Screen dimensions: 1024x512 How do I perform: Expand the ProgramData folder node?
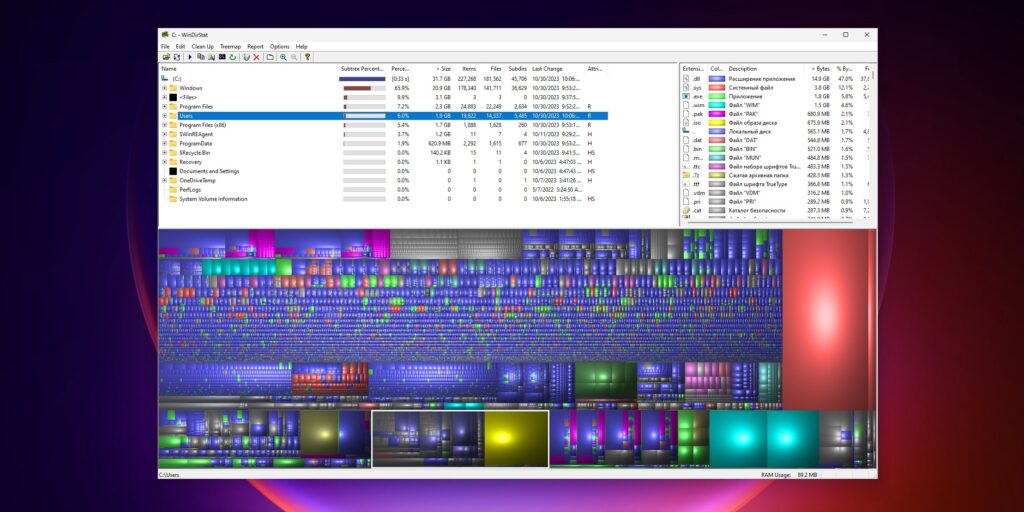165,144
